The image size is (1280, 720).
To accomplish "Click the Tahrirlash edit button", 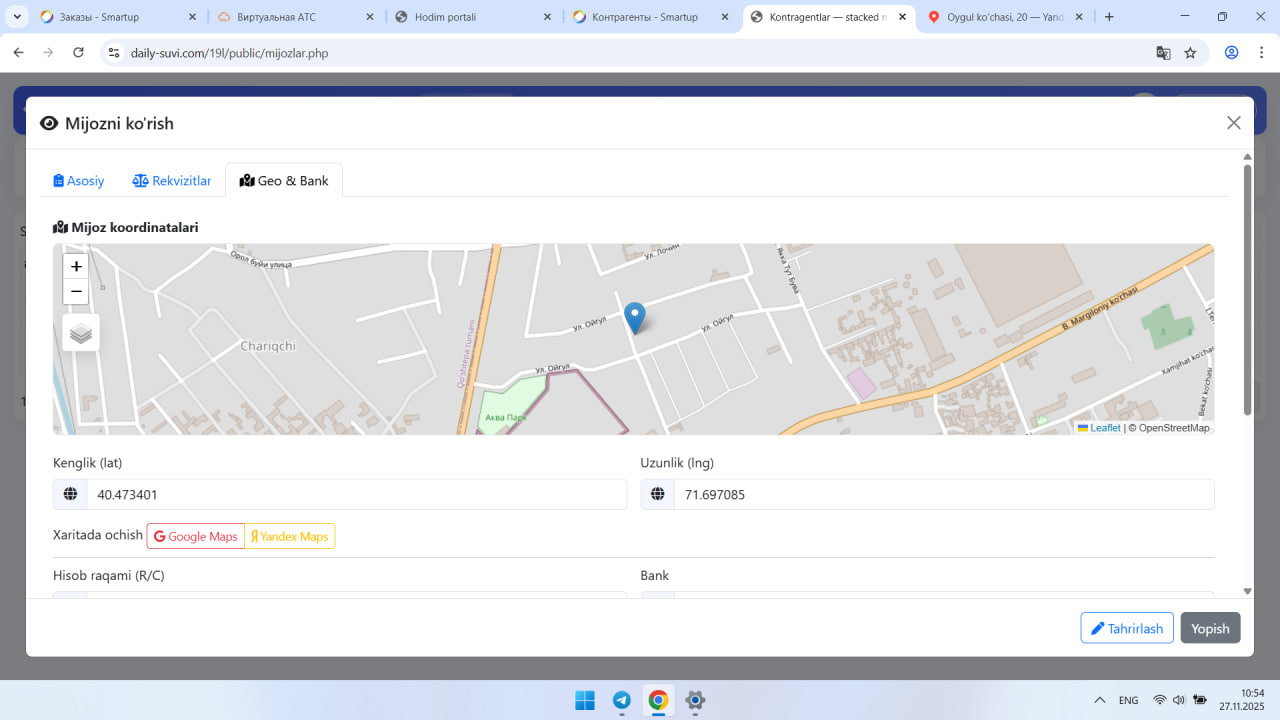I will (x=1126, y=628).
